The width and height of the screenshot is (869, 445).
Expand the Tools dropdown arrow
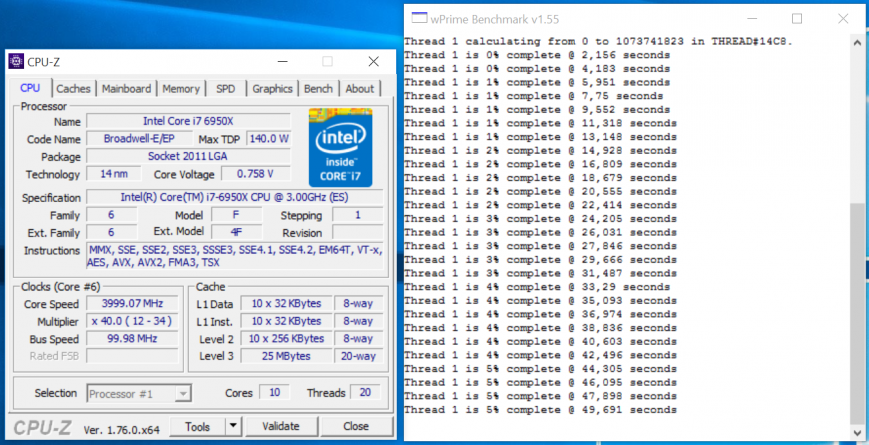pyautogui.click(x=233, y=426)
